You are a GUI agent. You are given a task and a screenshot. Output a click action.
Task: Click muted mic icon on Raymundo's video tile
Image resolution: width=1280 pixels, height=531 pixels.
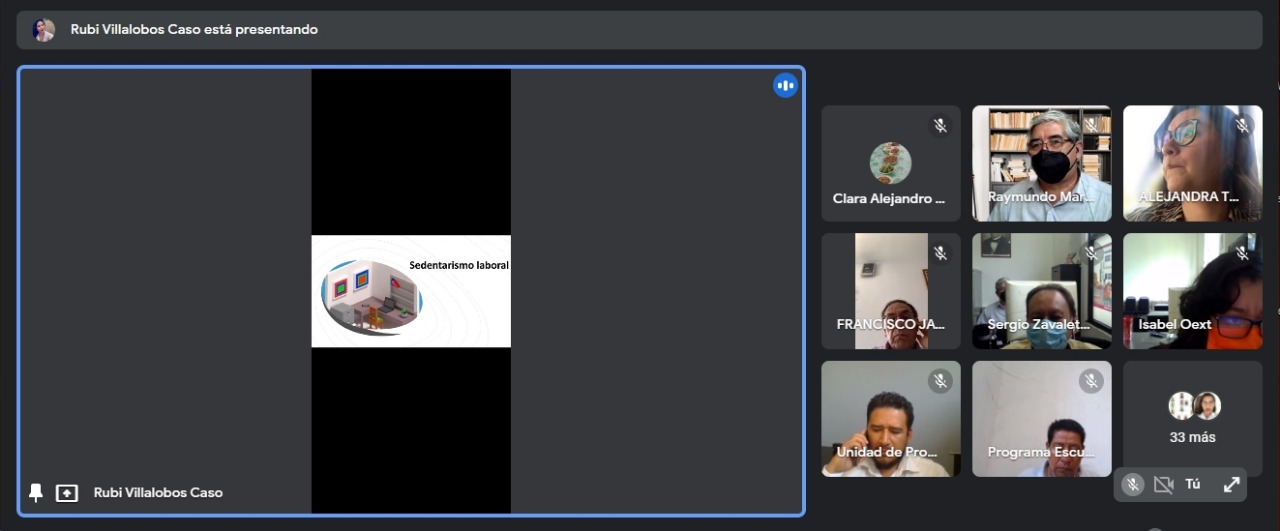1090,126
